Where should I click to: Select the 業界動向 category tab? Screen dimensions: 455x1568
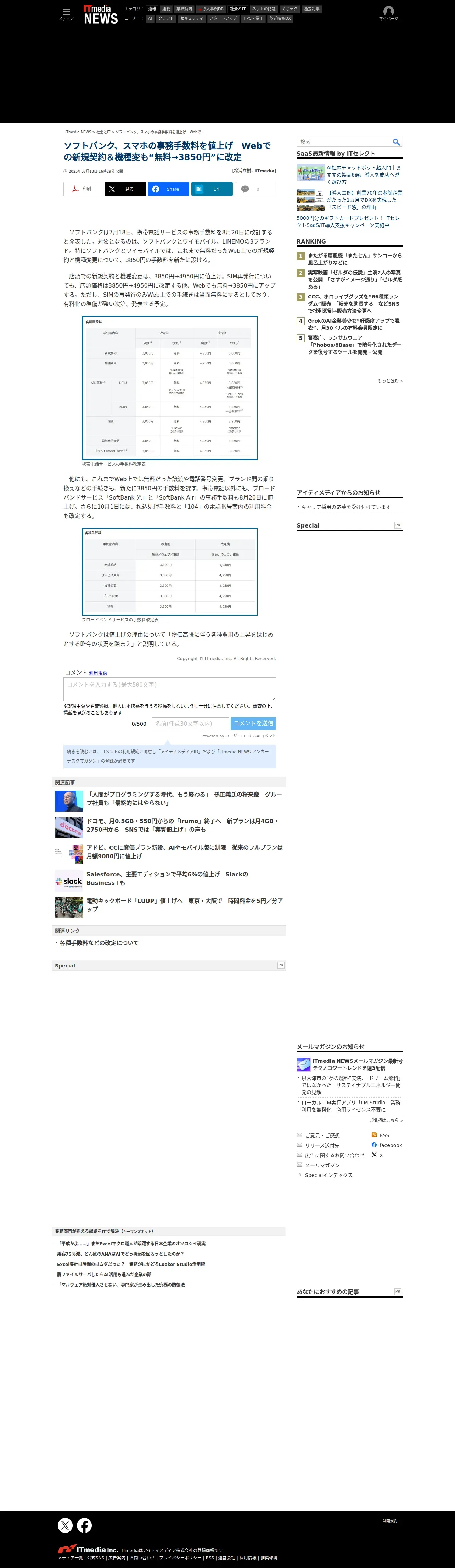click(x=184, y=9)
